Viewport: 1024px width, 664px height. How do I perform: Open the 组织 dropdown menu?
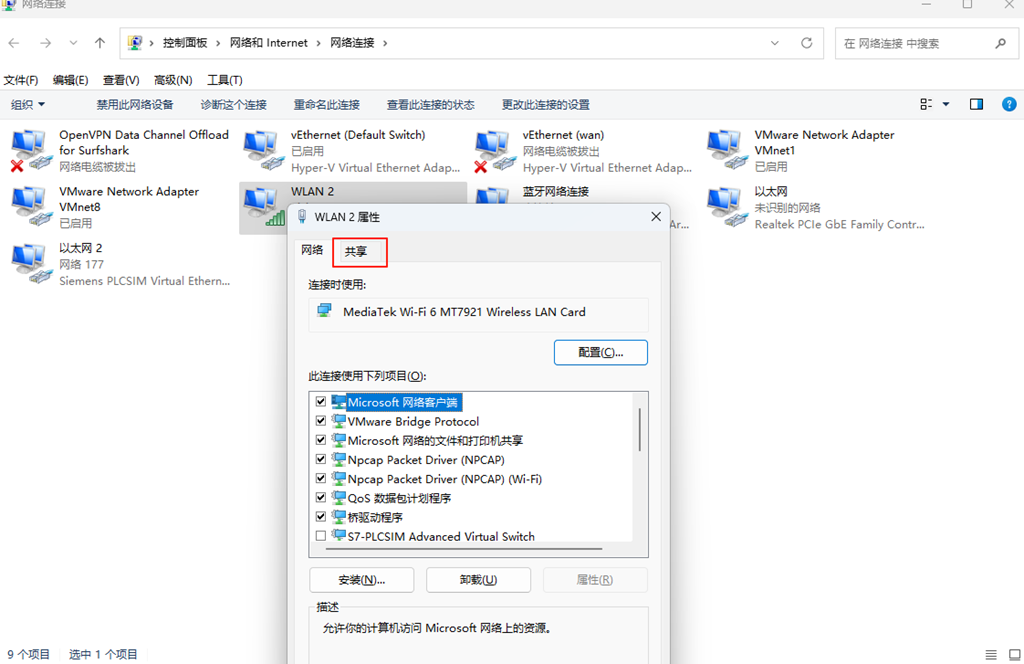(28, 104)
